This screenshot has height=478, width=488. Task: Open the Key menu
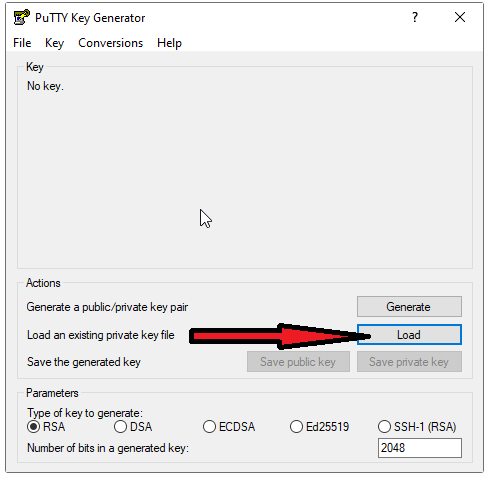click(54, 43)
